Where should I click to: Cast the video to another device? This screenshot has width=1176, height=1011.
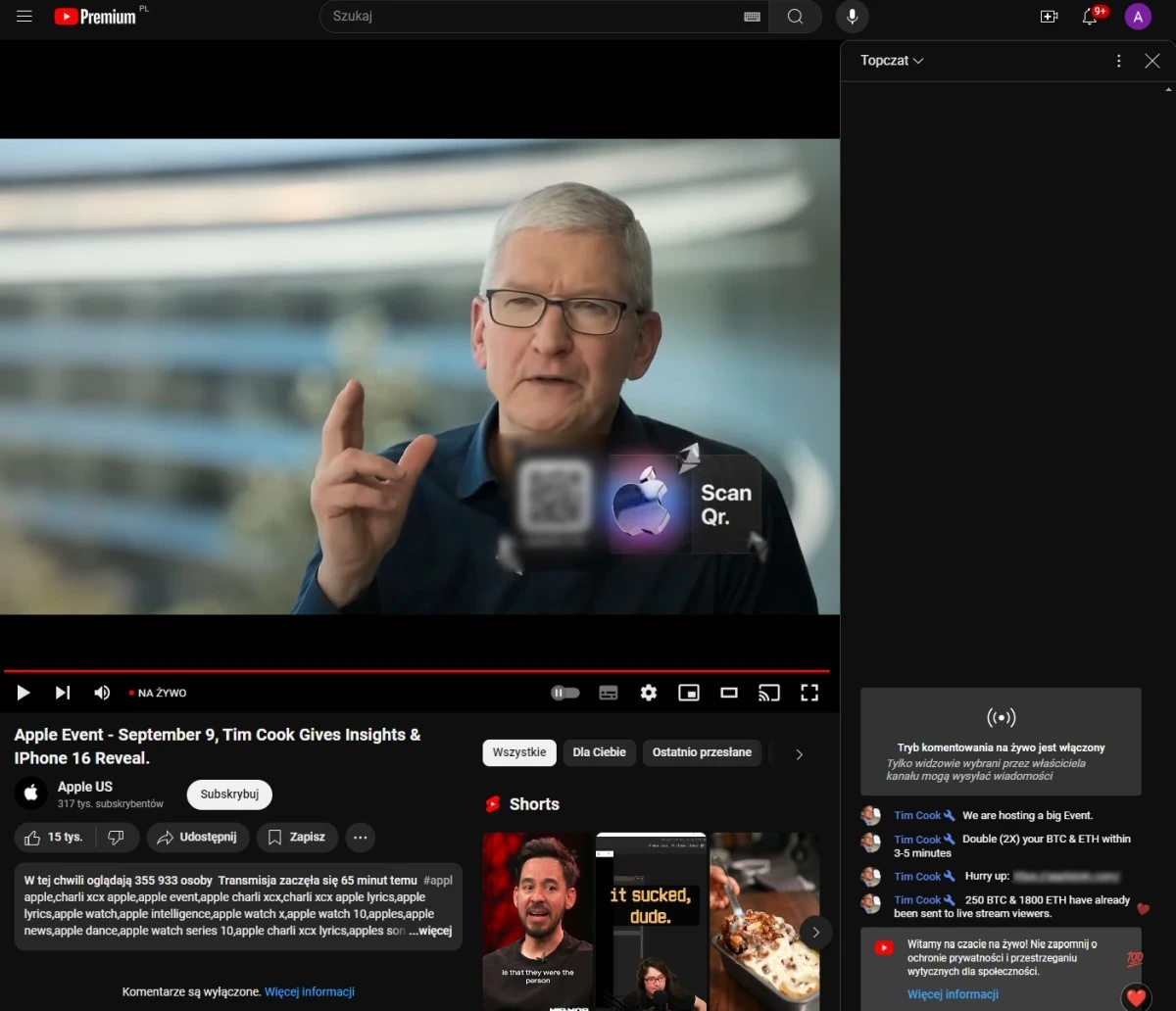768,693
